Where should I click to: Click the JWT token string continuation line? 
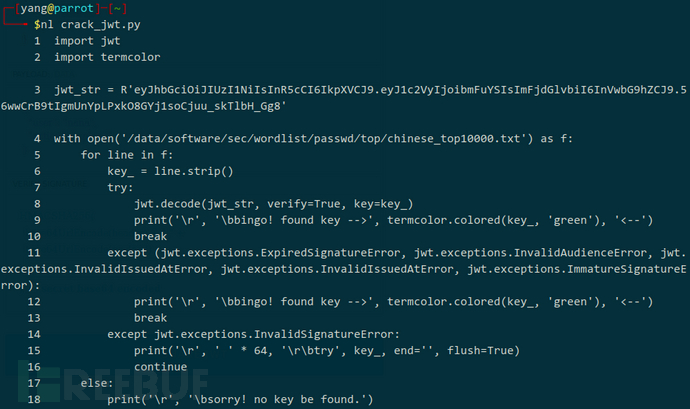coord(143,106)
